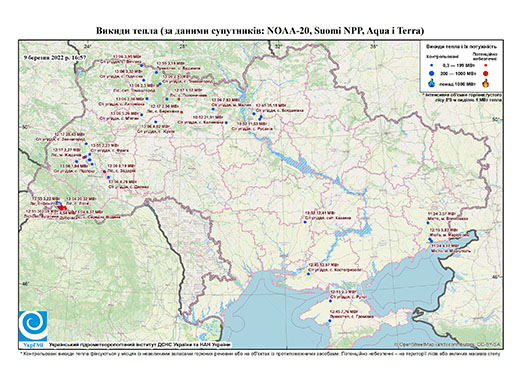This screenshot has width=520, height=368.
Task: Select the 12:45 12,97 МВт marker near Kherson
Action: click(x=308, y=274)
